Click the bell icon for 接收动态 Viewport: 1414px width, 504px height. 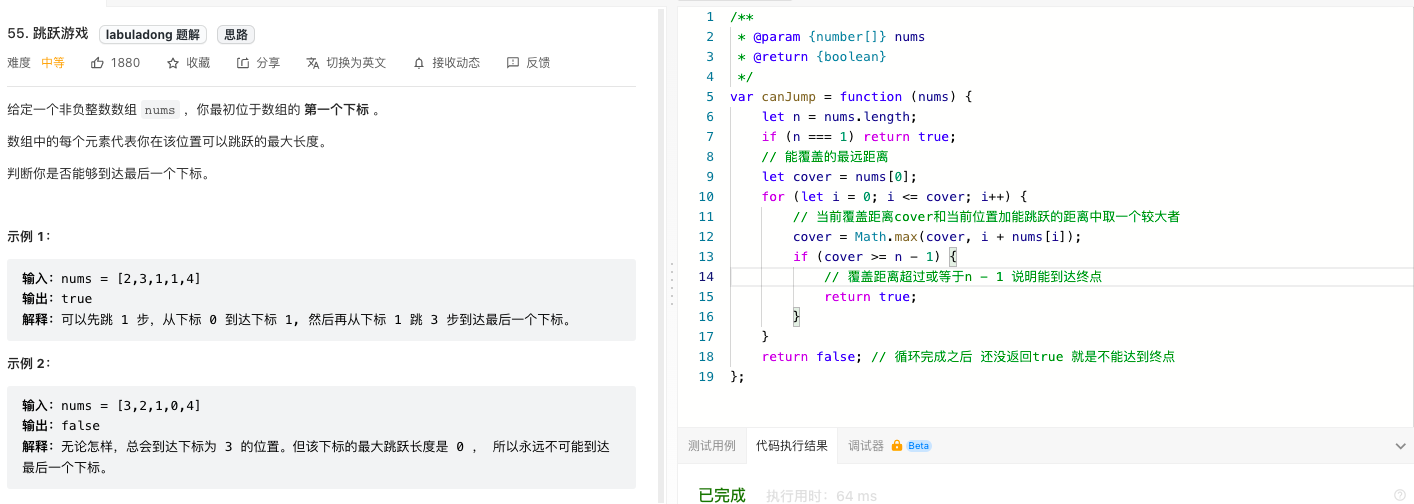pos(419,63)
